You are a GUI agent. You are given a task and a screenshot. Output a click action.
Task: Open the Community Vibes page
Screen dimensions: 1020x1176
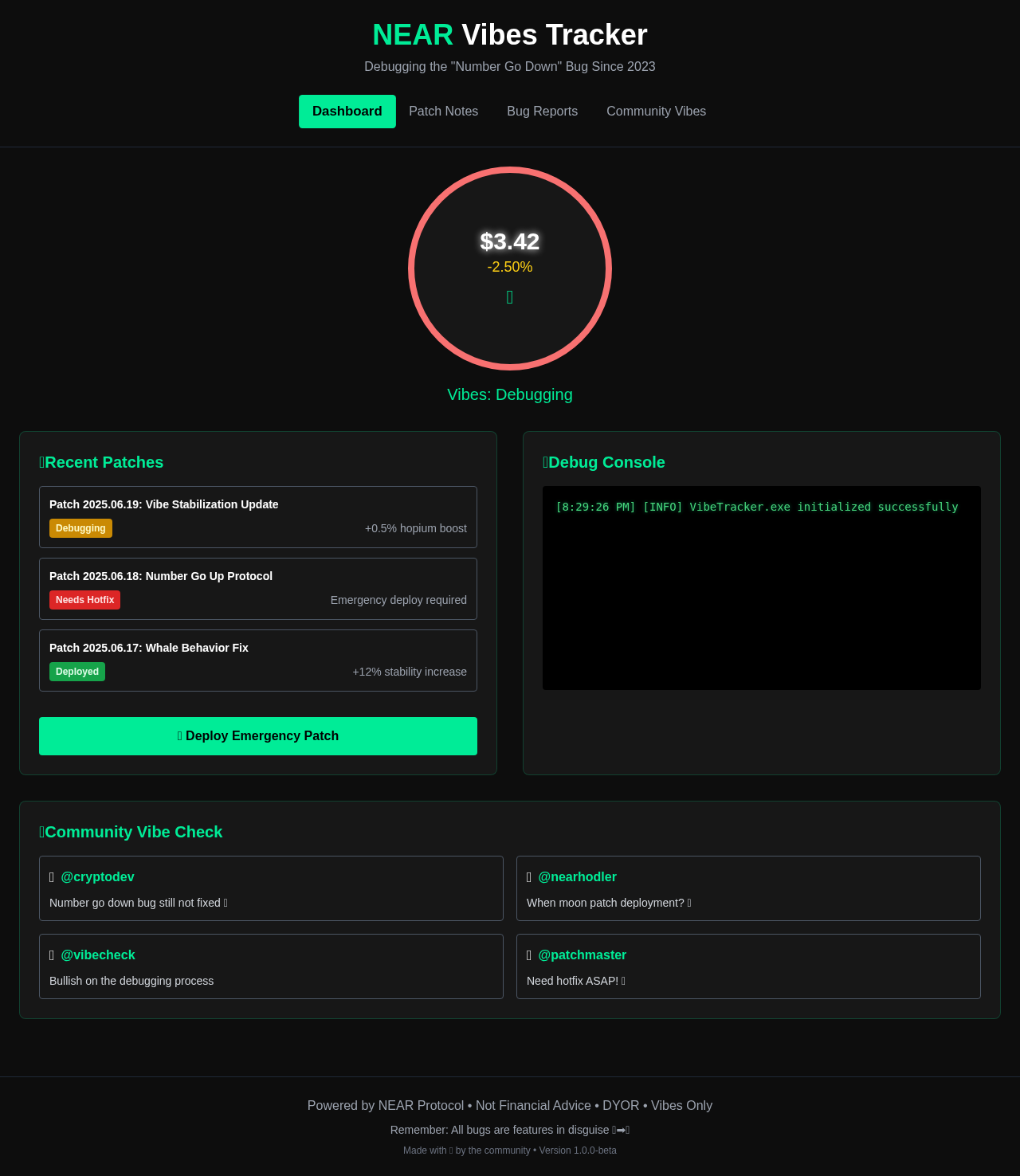point(656,112)
